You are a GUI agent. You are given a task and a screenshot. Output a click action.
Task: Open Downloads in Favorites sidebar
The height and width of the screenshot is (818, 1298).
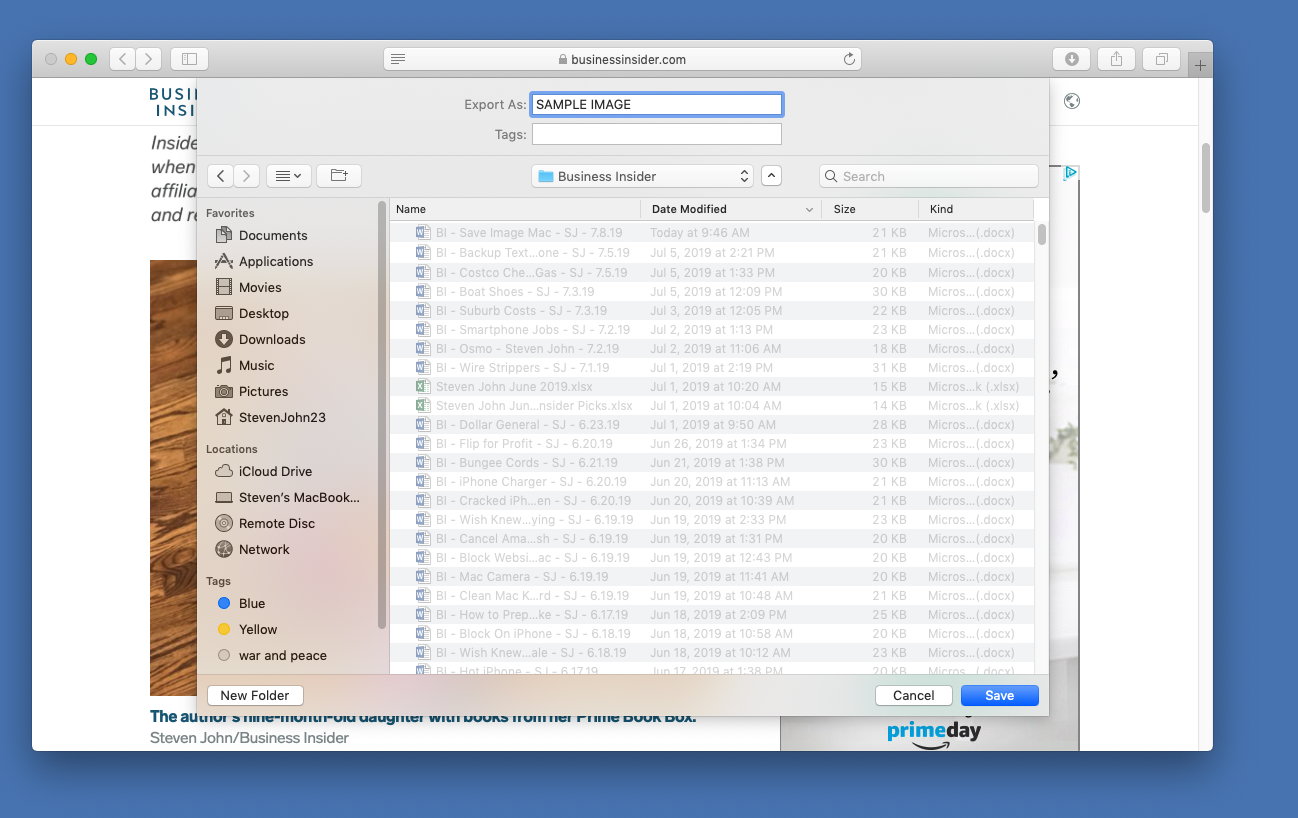point(271,339)
